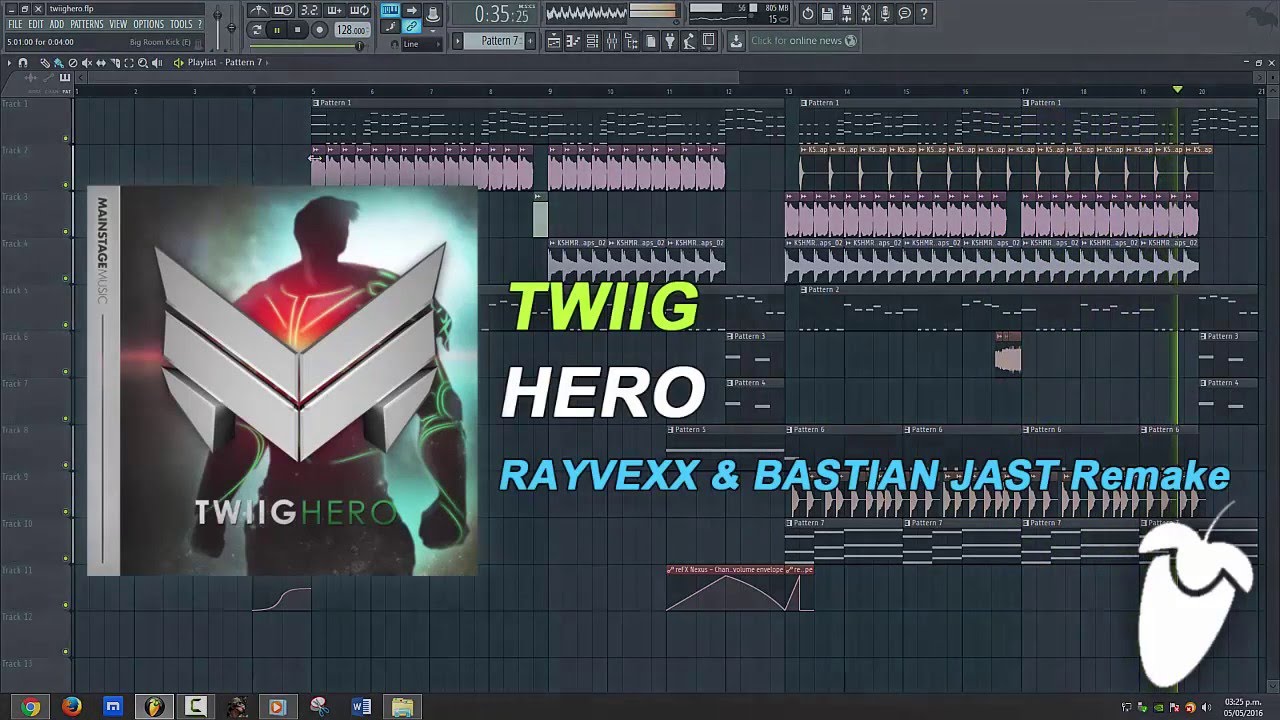Toggle pattern/song mode button
The width and height of the screenshot is (1280, 720).
pyautogui.click(x=256, y=30)
